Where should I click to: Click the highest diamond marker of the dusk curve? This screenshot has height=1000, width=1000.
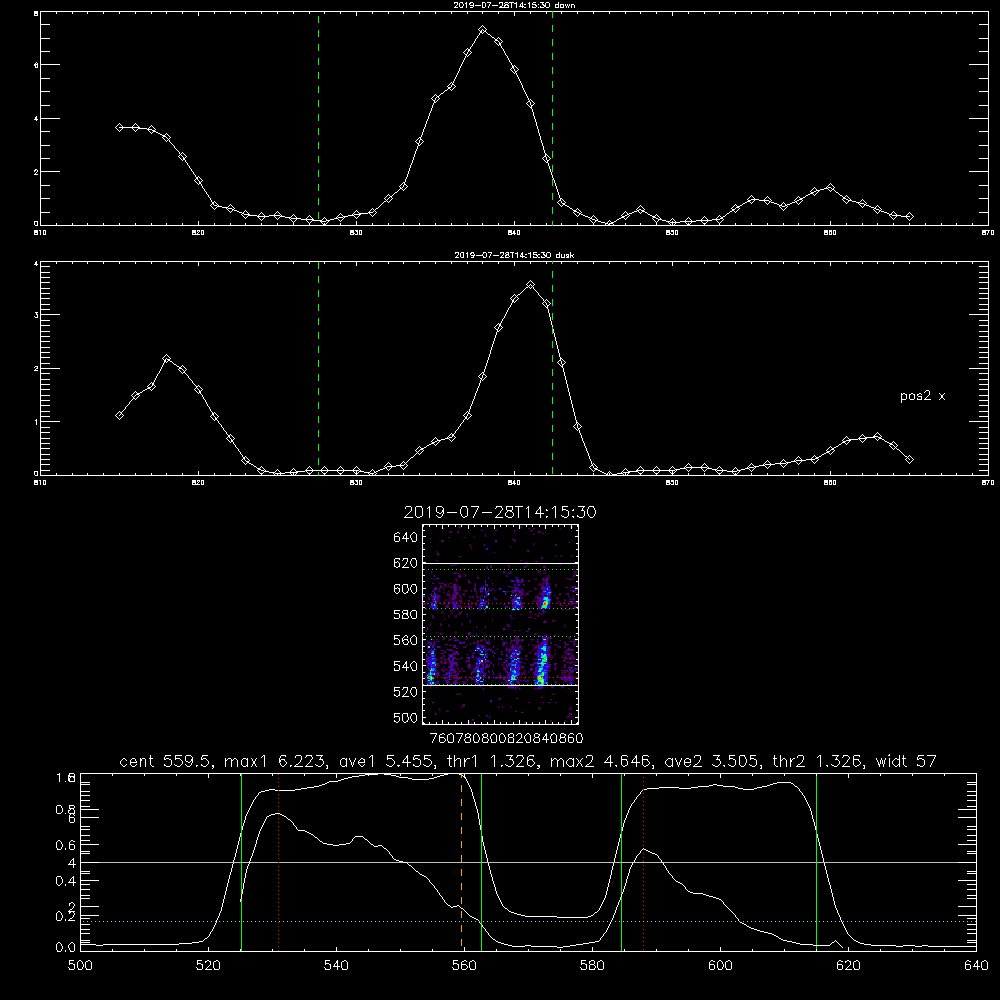[530, 285]
